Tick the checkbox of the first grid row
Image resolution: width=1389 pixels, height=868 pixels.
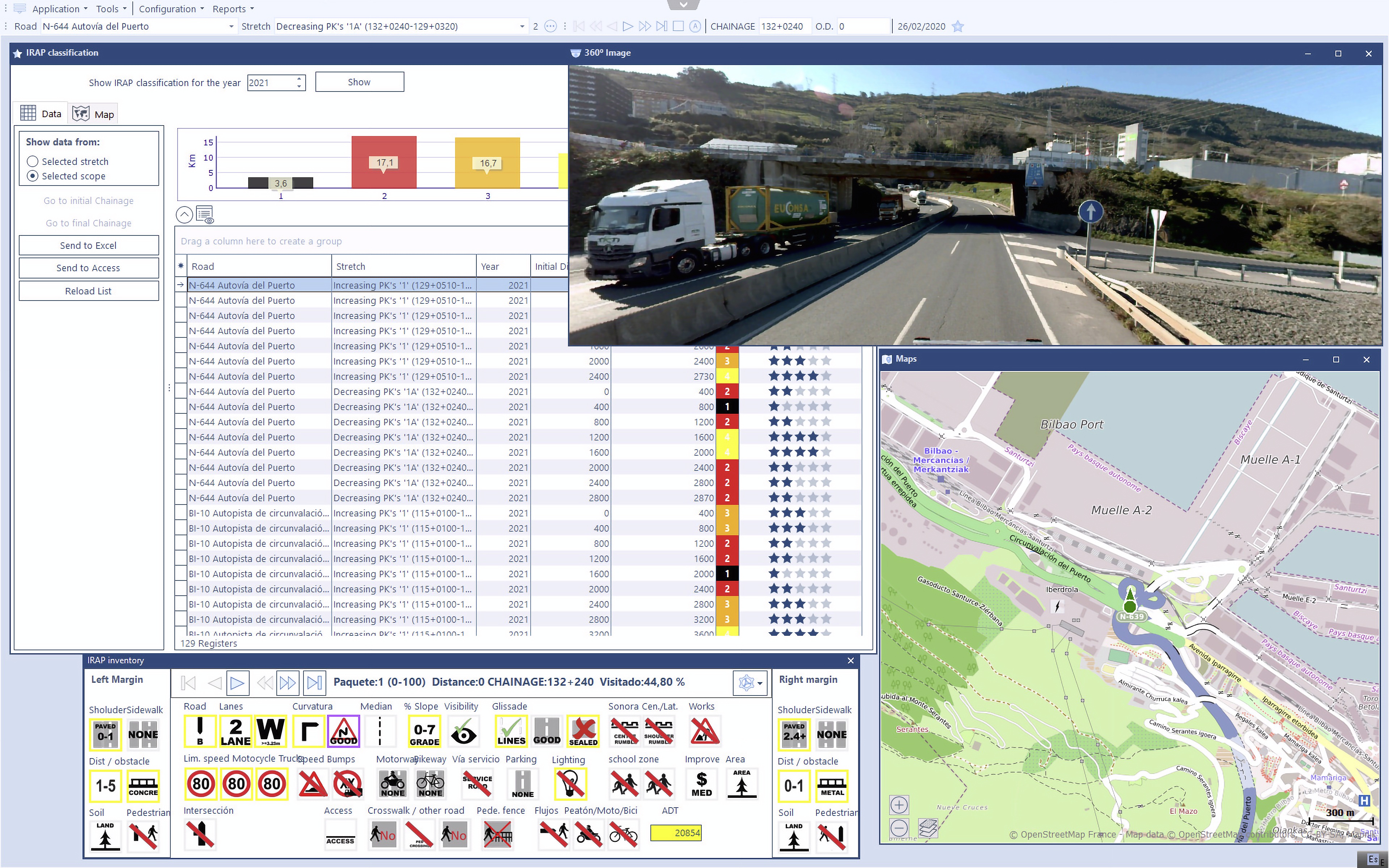pos(181,285)
